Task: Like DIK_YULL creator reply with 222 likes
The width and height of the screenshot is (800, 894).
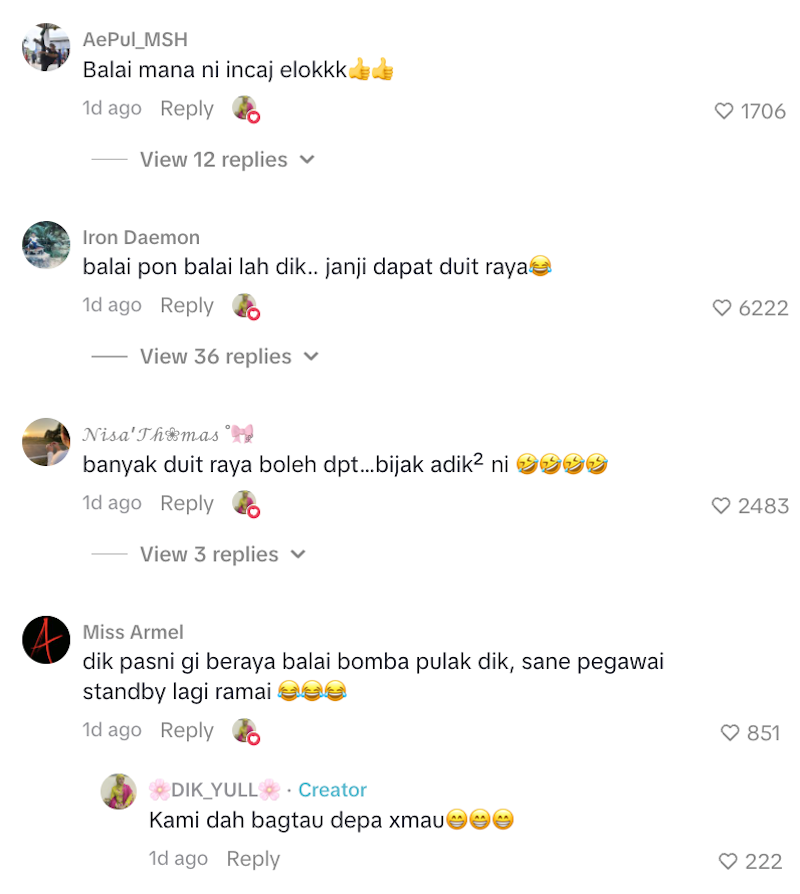Action: [x=728, y=861]
